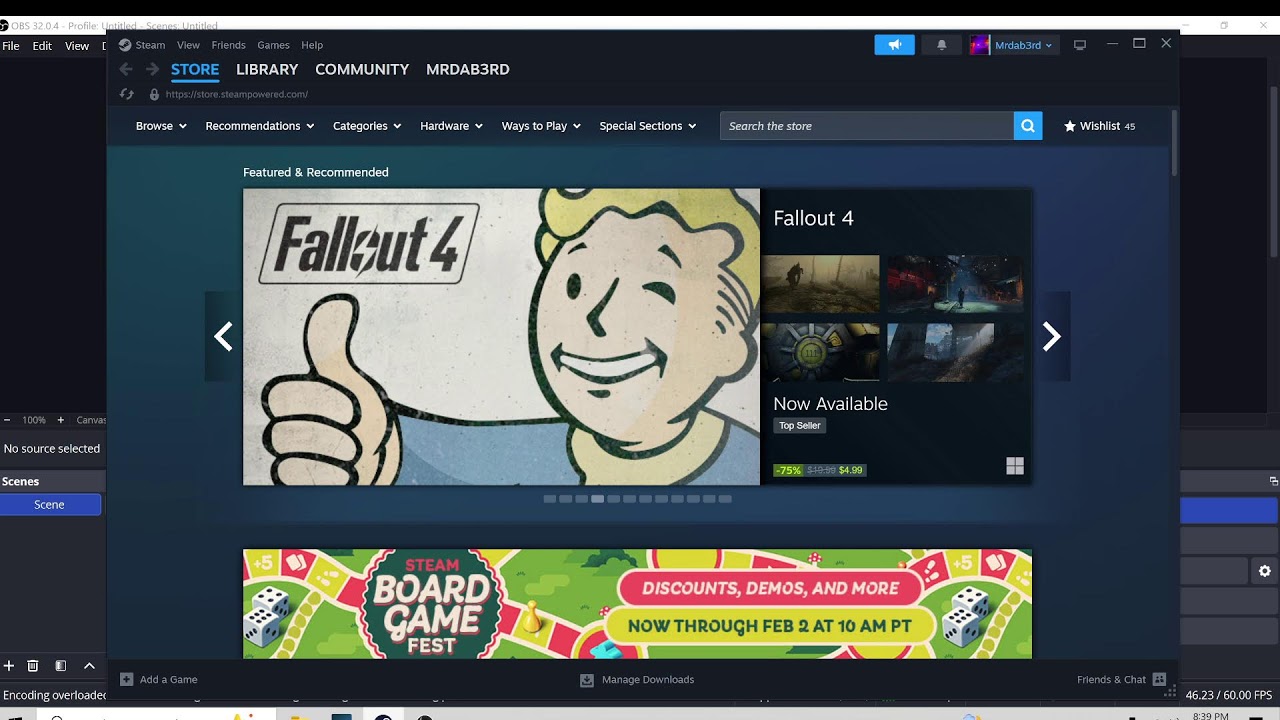Image resolution: width=1280 pixels, height=720 pixels.
Task: Show previous featured game with left arrow
Action: 224,336
